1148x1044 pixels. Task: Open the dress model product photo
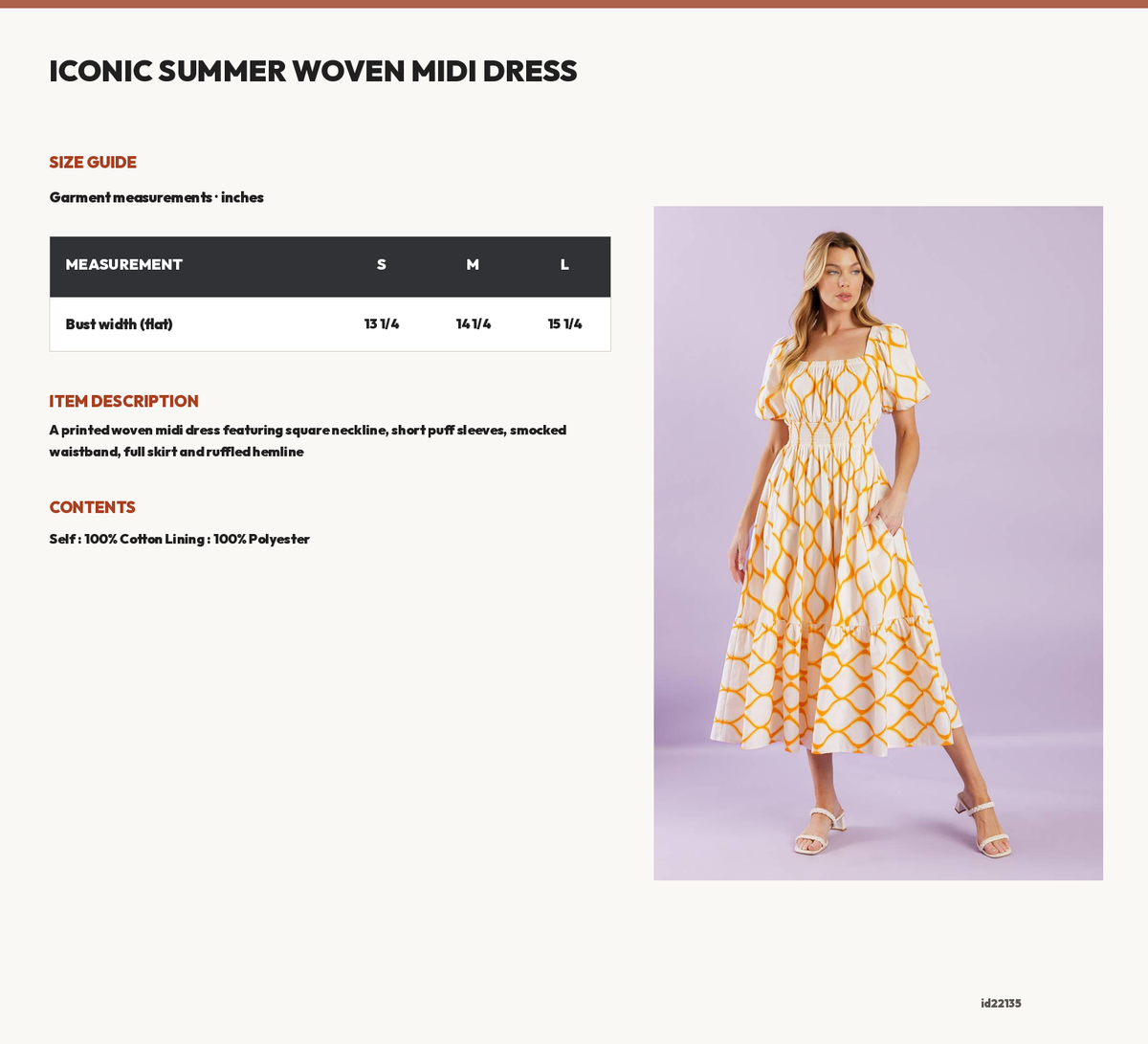point(878,543)
